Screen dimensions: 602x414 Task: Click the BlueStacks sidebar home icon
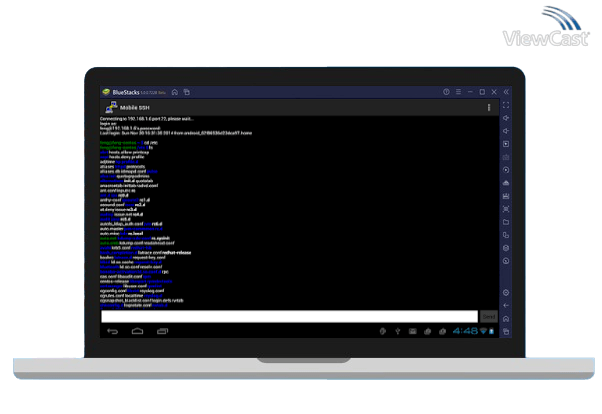pyautogui.click(x=506, y=319)
